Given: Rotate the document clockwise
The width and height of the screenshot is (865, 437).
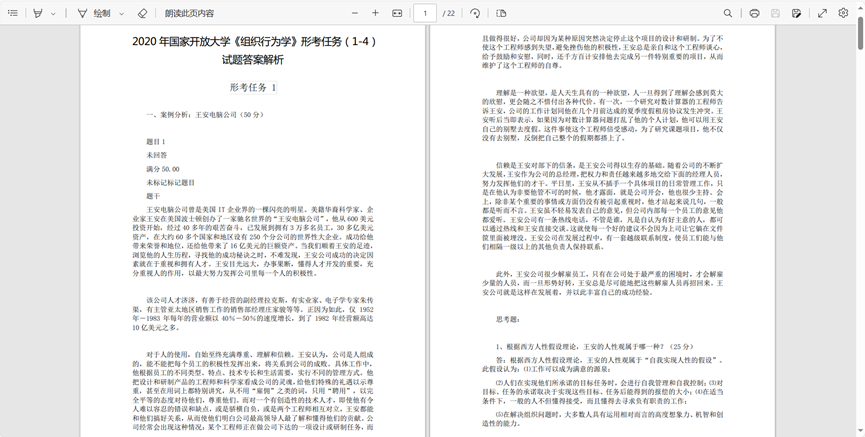Looking at the screenshot, I should click(475, 13).
